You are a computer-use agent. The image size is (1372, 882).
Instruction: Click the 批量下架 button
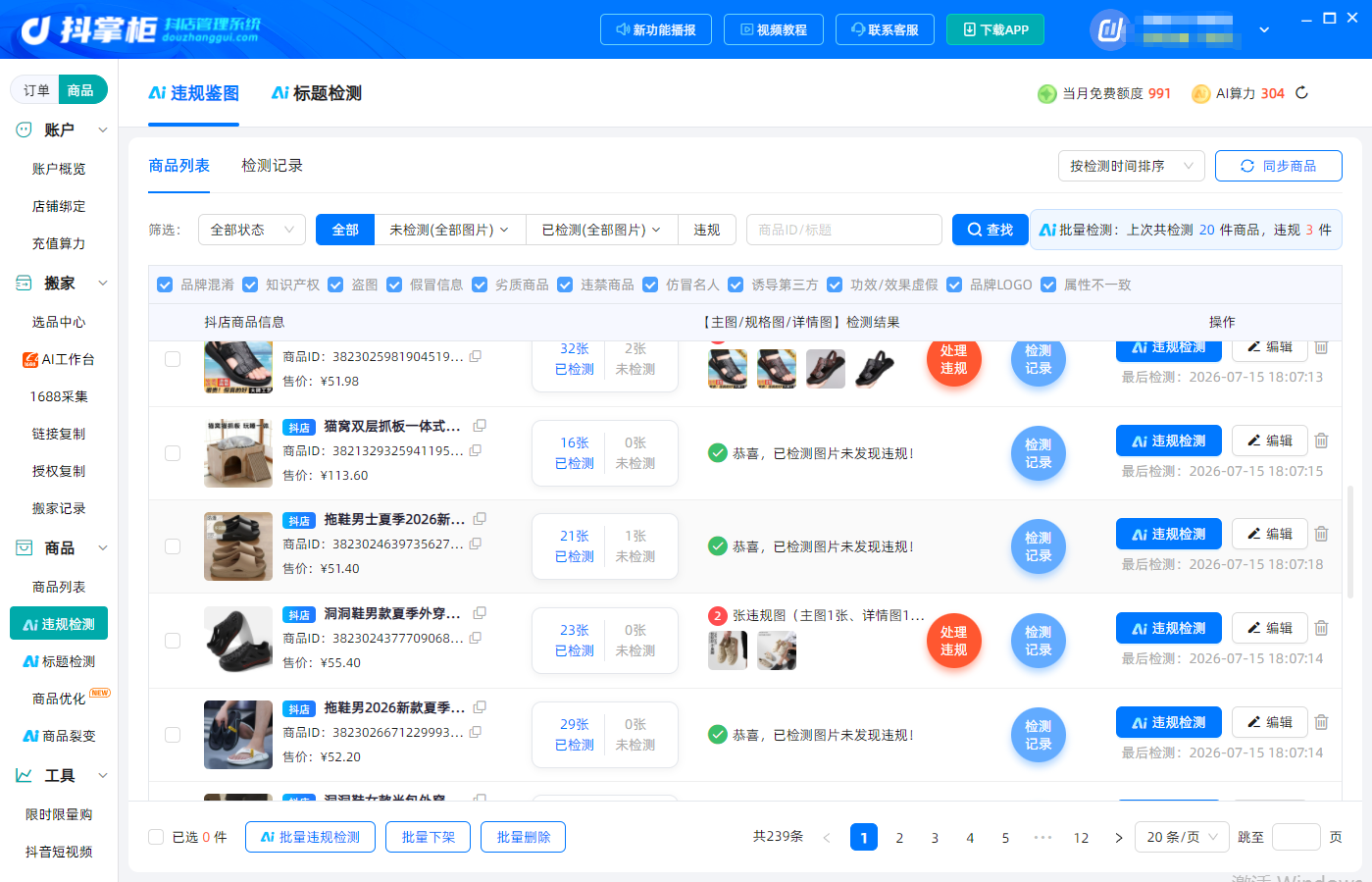click(x=429, y=837)
